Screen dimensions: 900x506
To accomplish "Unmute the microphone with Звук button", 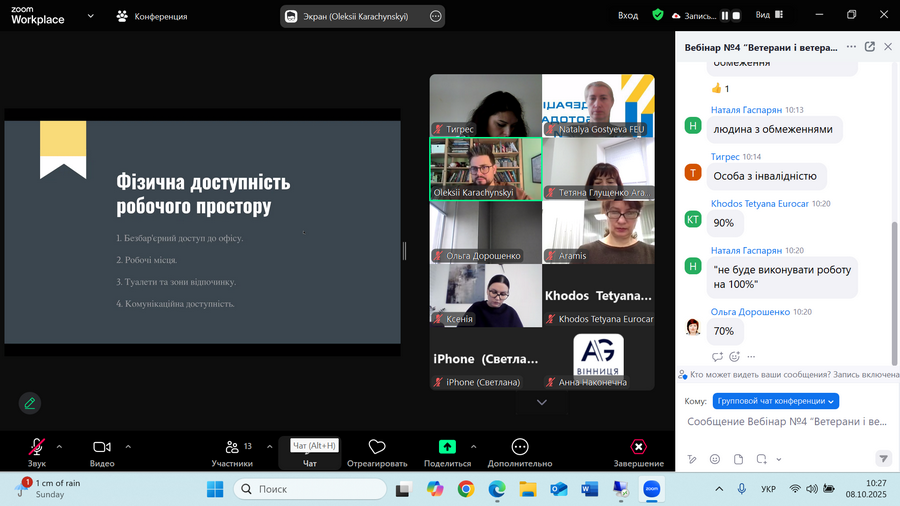I will [x=37, y=447].
